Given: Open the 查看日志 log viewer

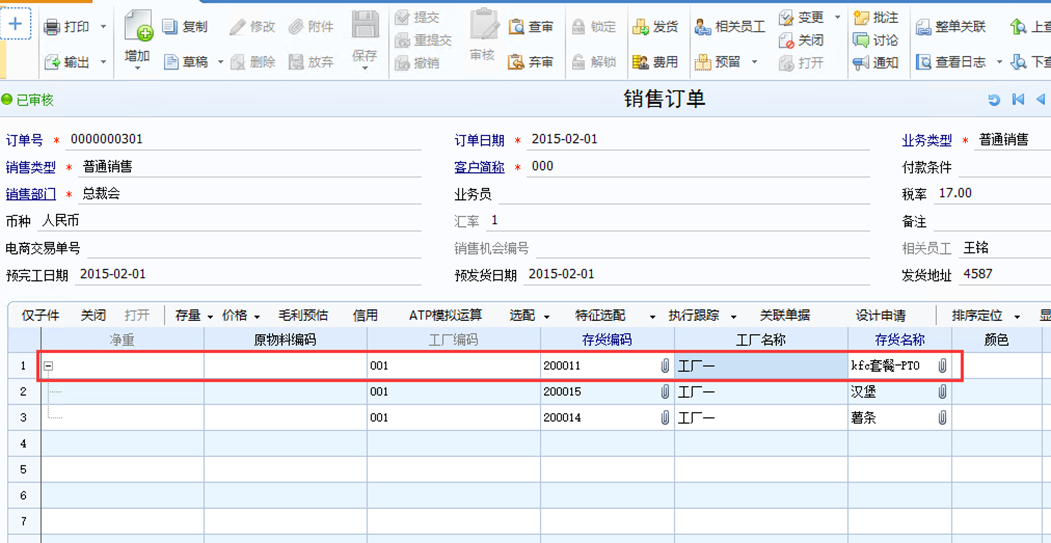Looking at the screenshot, I should [951, 62].
